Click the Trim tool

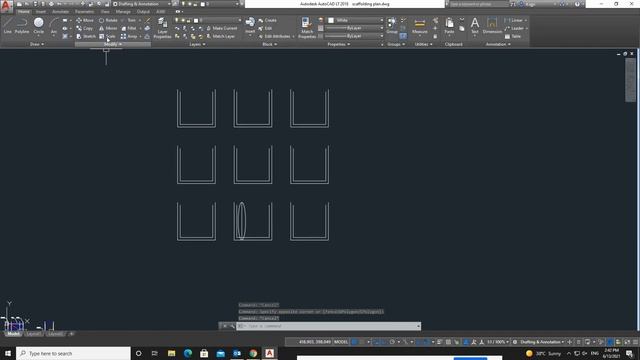tap(129, 20)
